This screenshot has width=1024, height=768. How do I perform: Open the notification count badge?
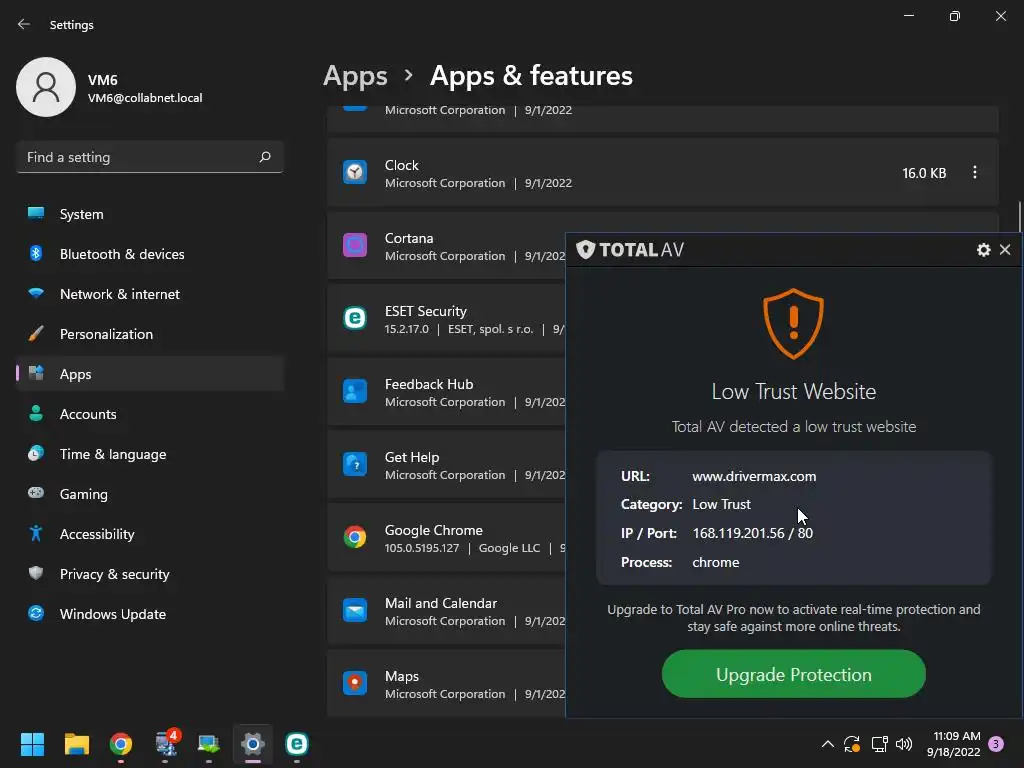pyautogui.click(x=996, y=744)
